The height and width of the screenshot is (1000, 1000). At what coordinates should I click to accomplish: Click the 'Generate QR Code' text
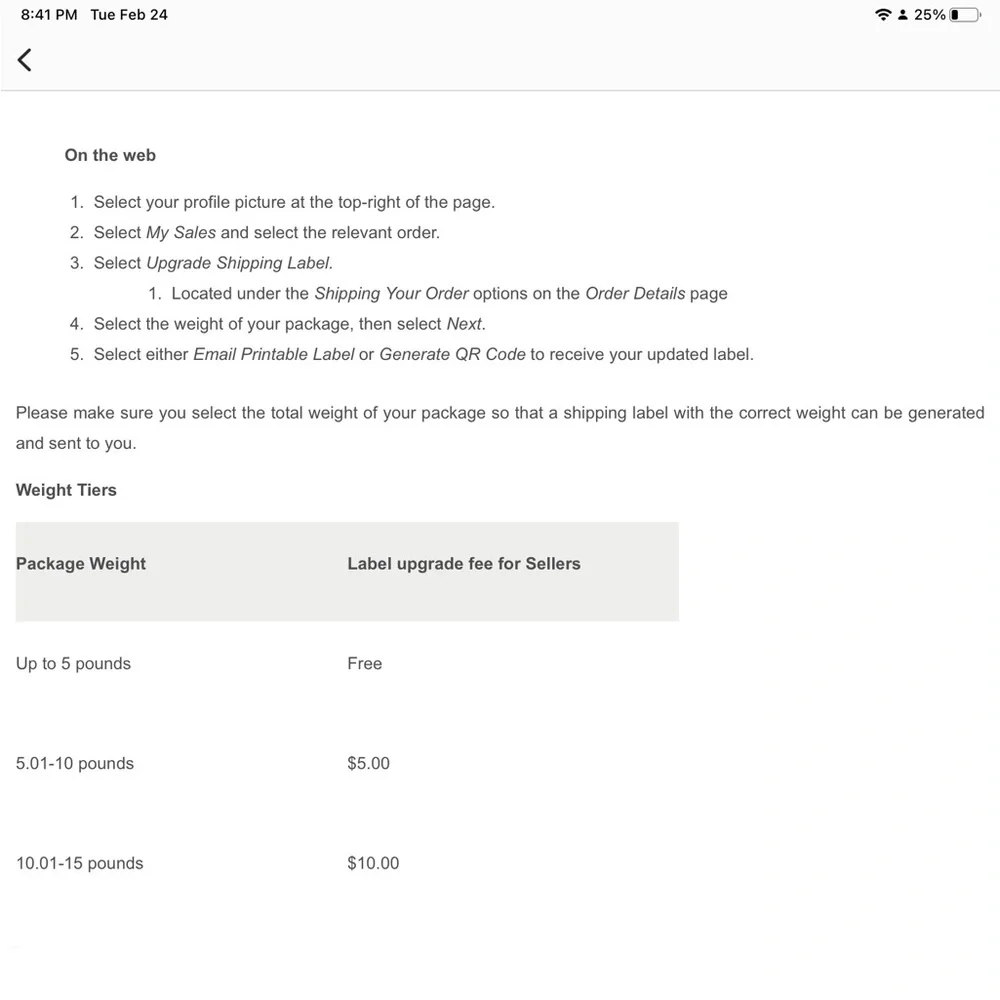pyautogui.click(x=452, y=354)
